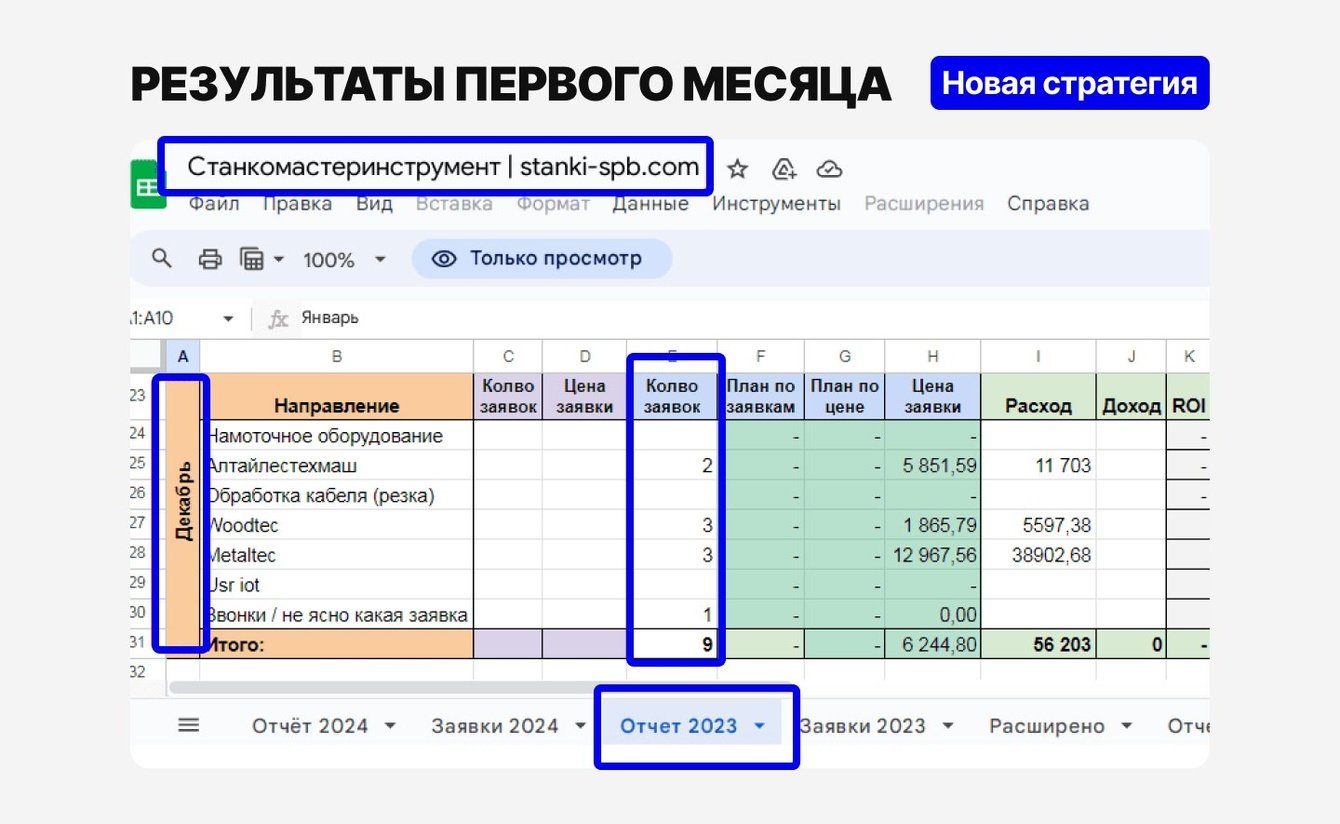Open the Расширено tab menu arrow
1340x824 pixels.
tap(1127, 726)
